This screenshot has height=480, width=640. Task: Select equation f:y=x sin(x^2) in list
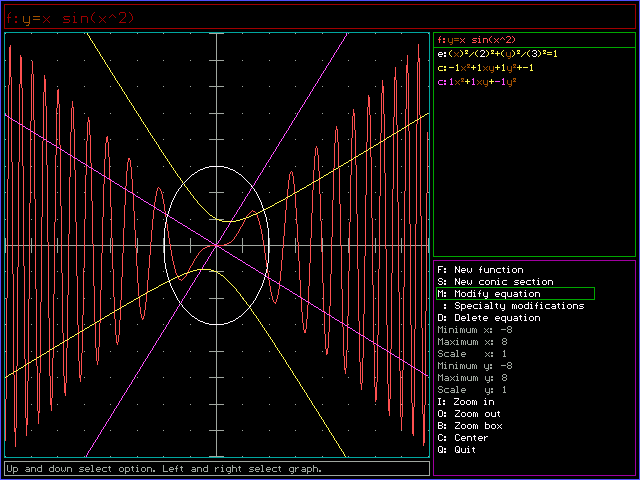click(x=534, y=40)
